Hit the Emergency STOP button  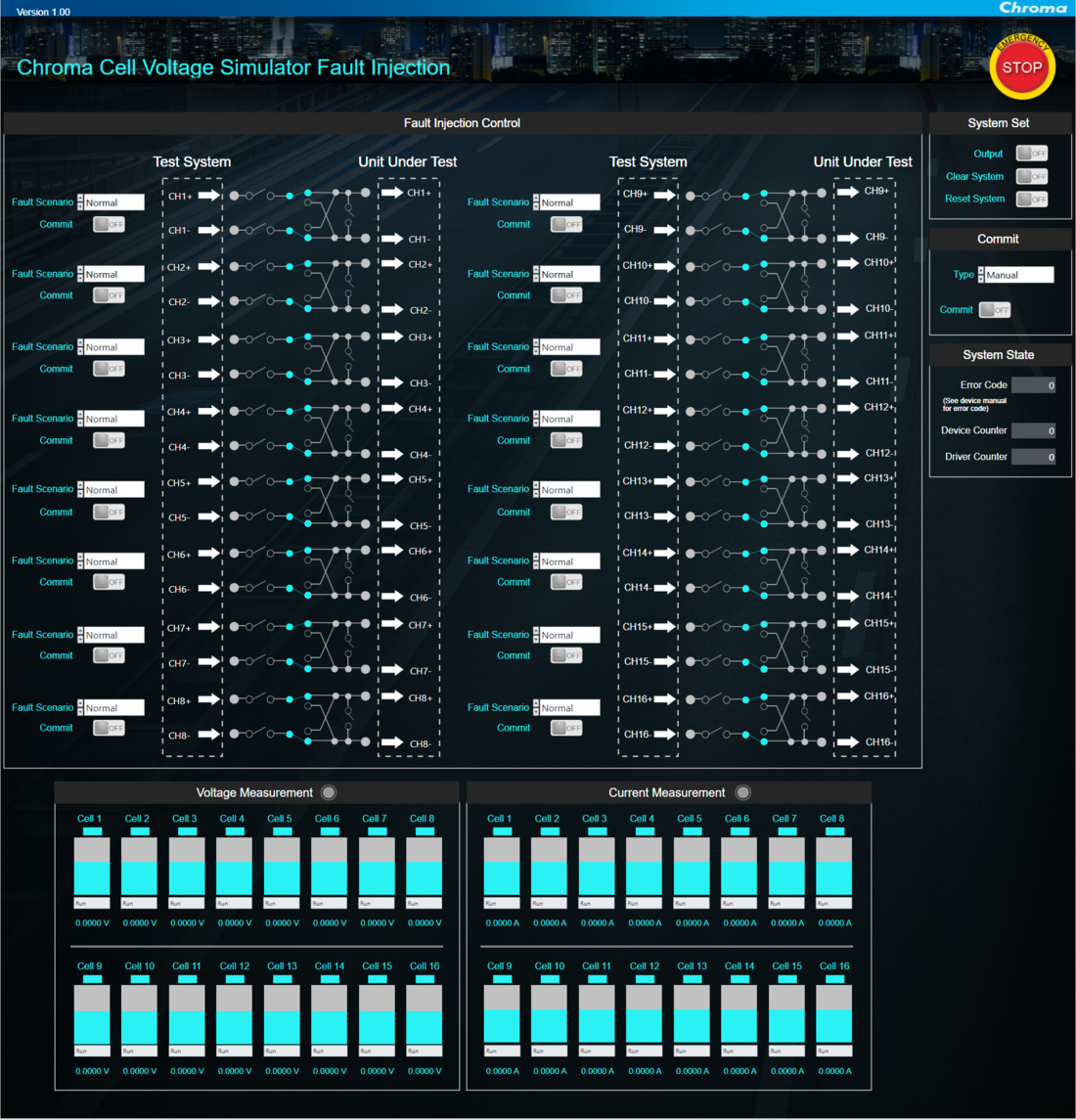coord(1021,67)
